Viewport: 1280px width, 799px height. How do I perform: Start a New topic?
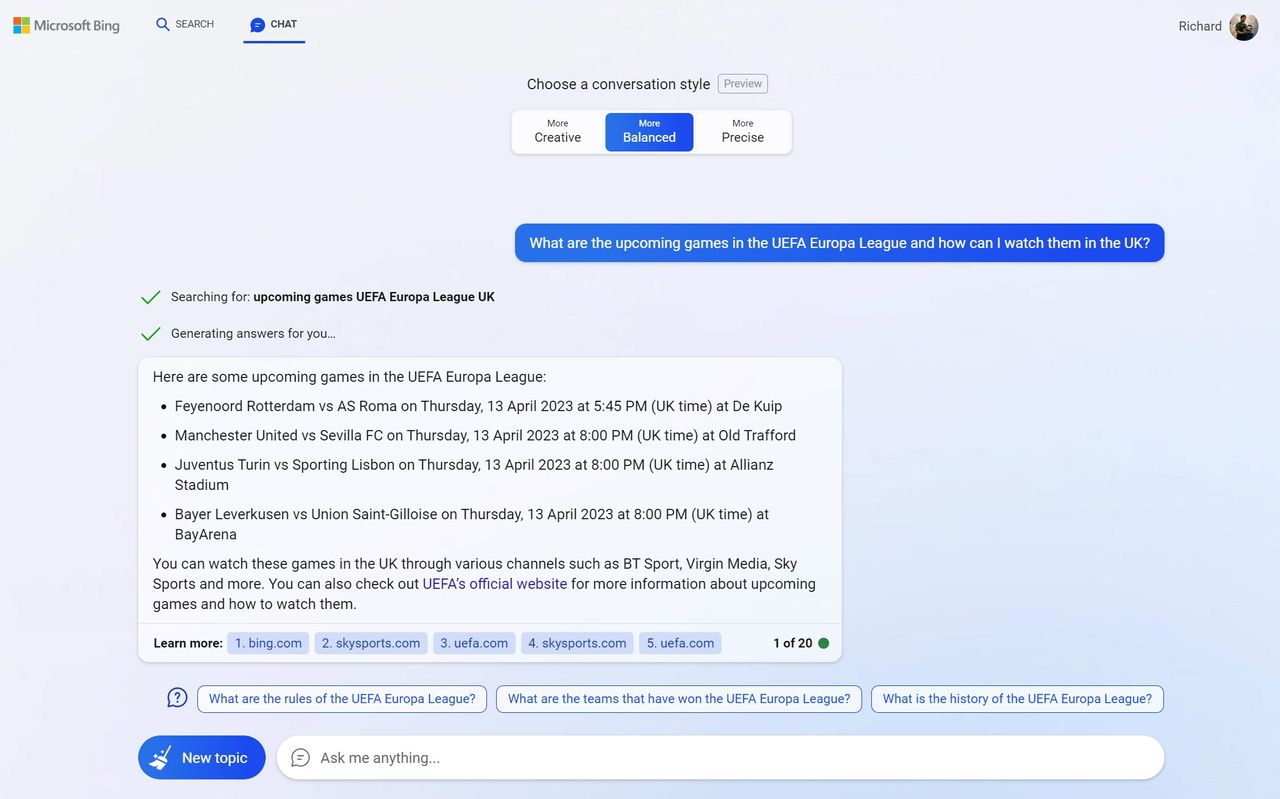tap(202, 758)
